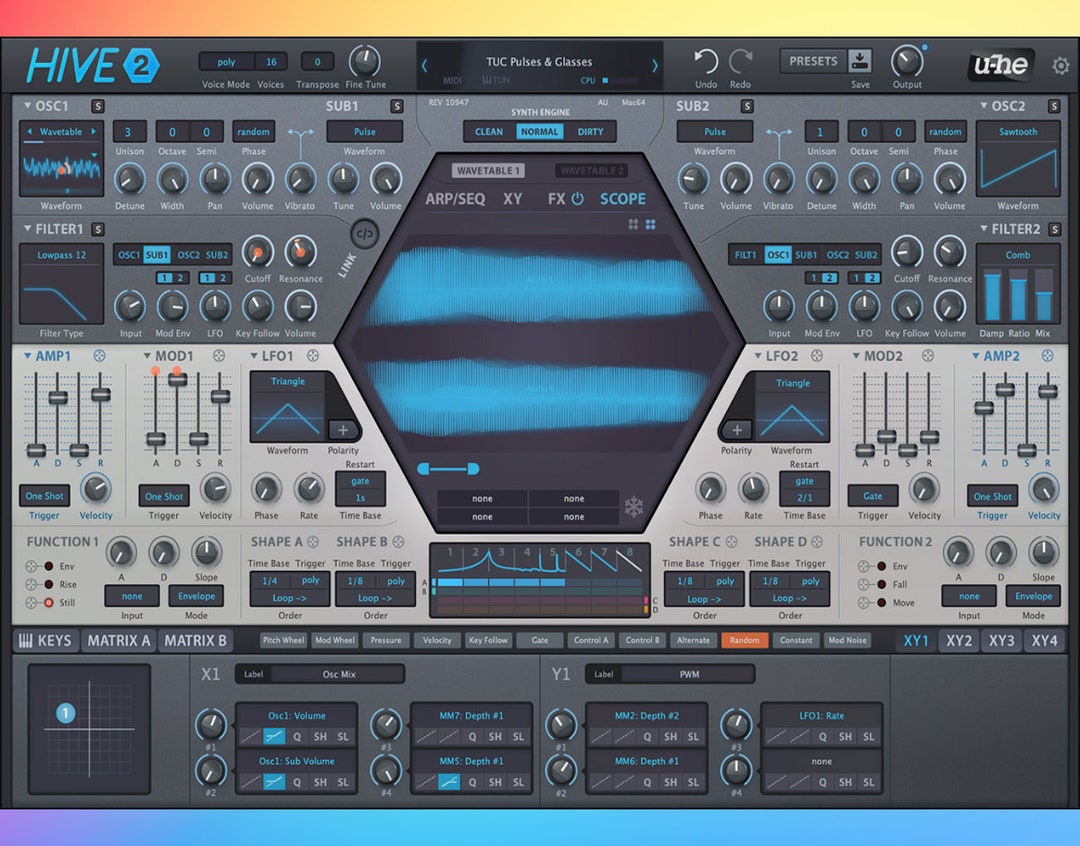Viewport: 1080px width, 846px height.
Task: Select the Random modulation source button
Action: pyautogui.click(x=745, y=640)
